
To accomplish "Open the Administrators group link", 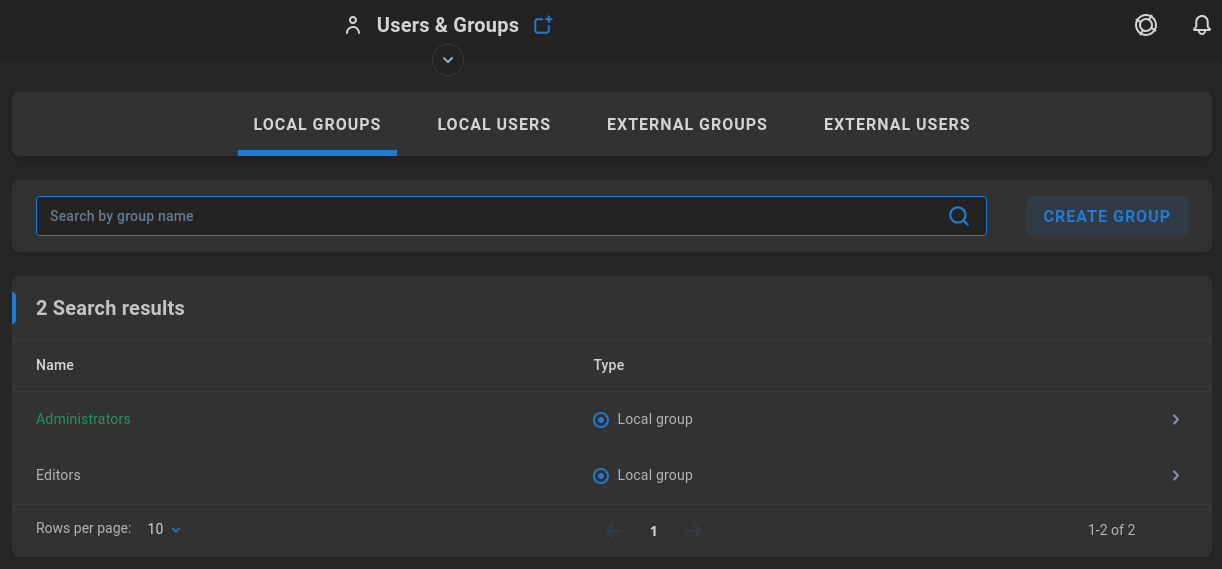I will pyautogui.click(x=83, y=419).
